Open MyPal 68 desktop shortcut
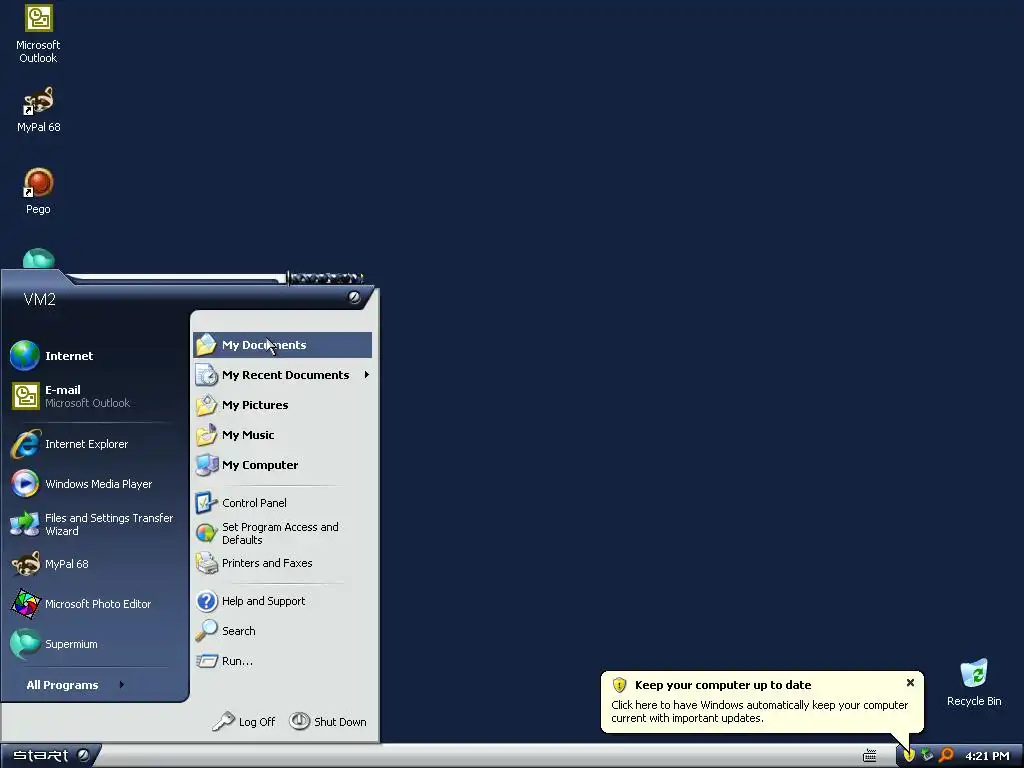Viewport: 1024px width, 768px height. tap(38, 110)
